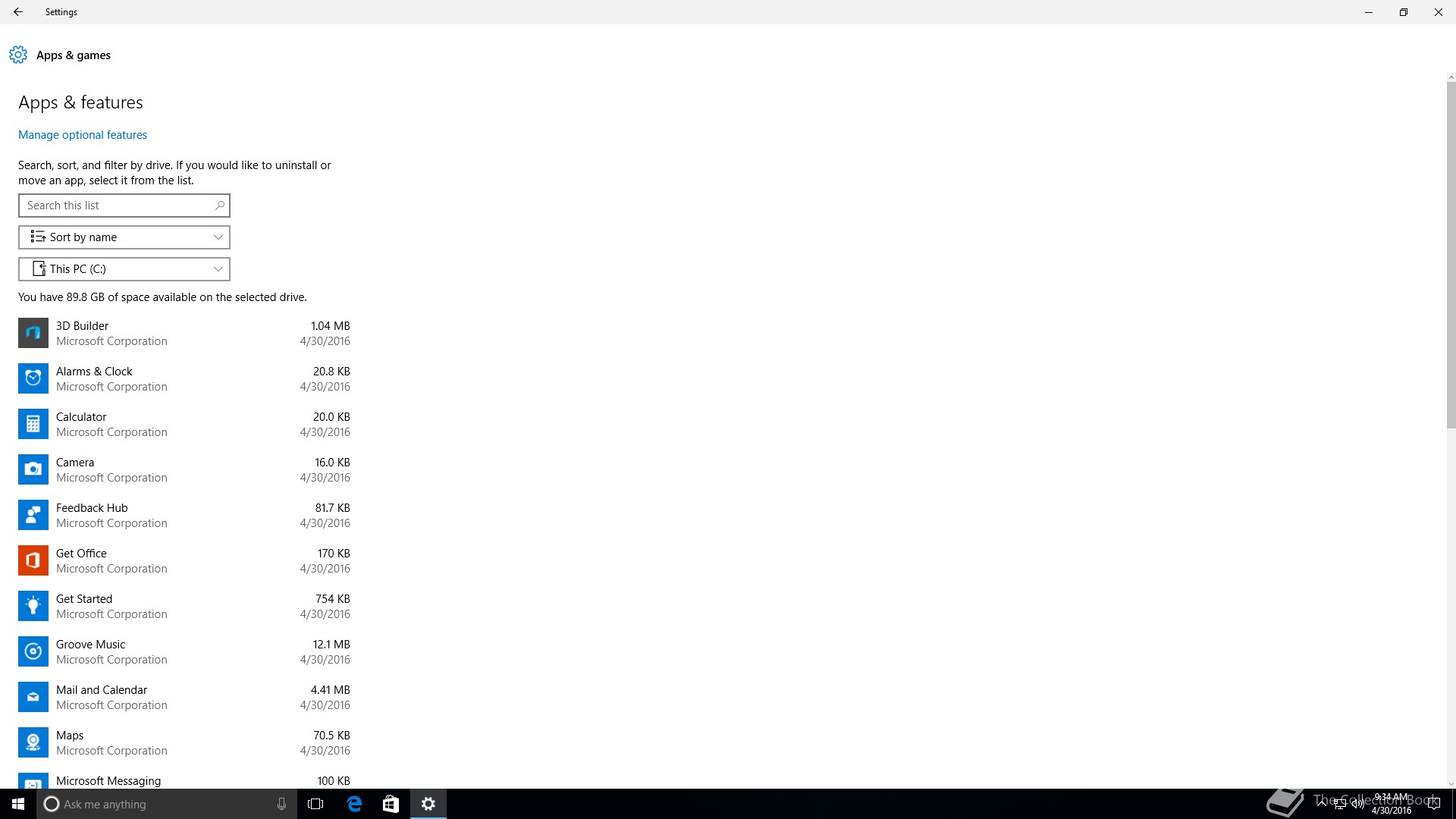Select the 3D Builder name text
Screen dimensions: 1456x819
point(82,326)
